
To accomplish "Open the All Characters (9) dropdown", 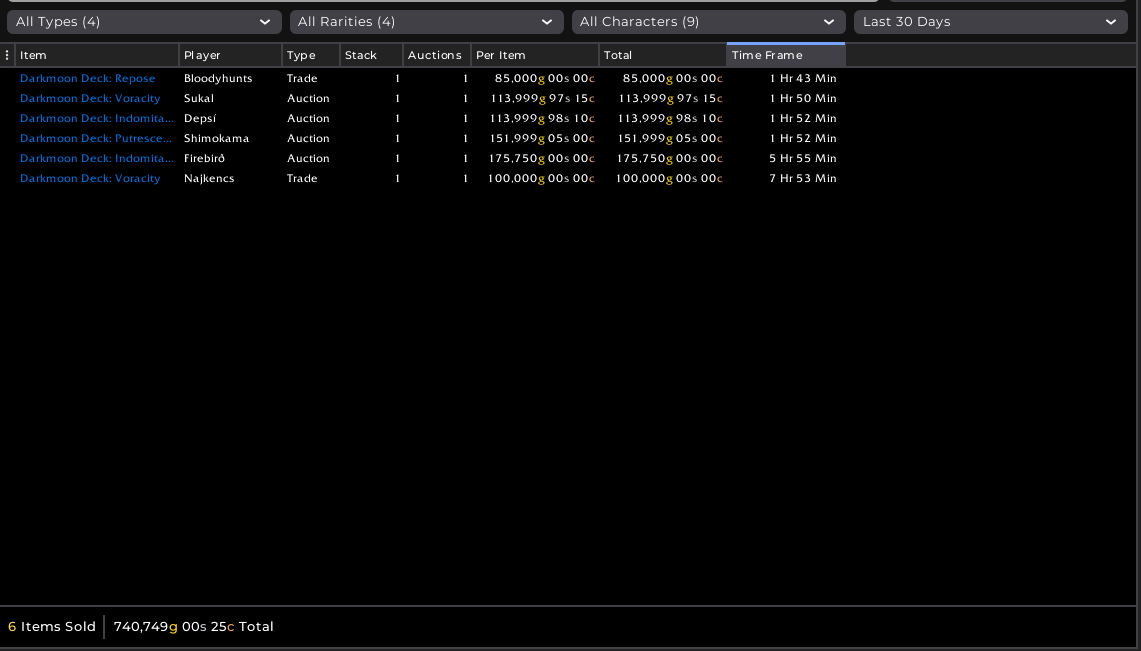I will (x=709, y=22).
